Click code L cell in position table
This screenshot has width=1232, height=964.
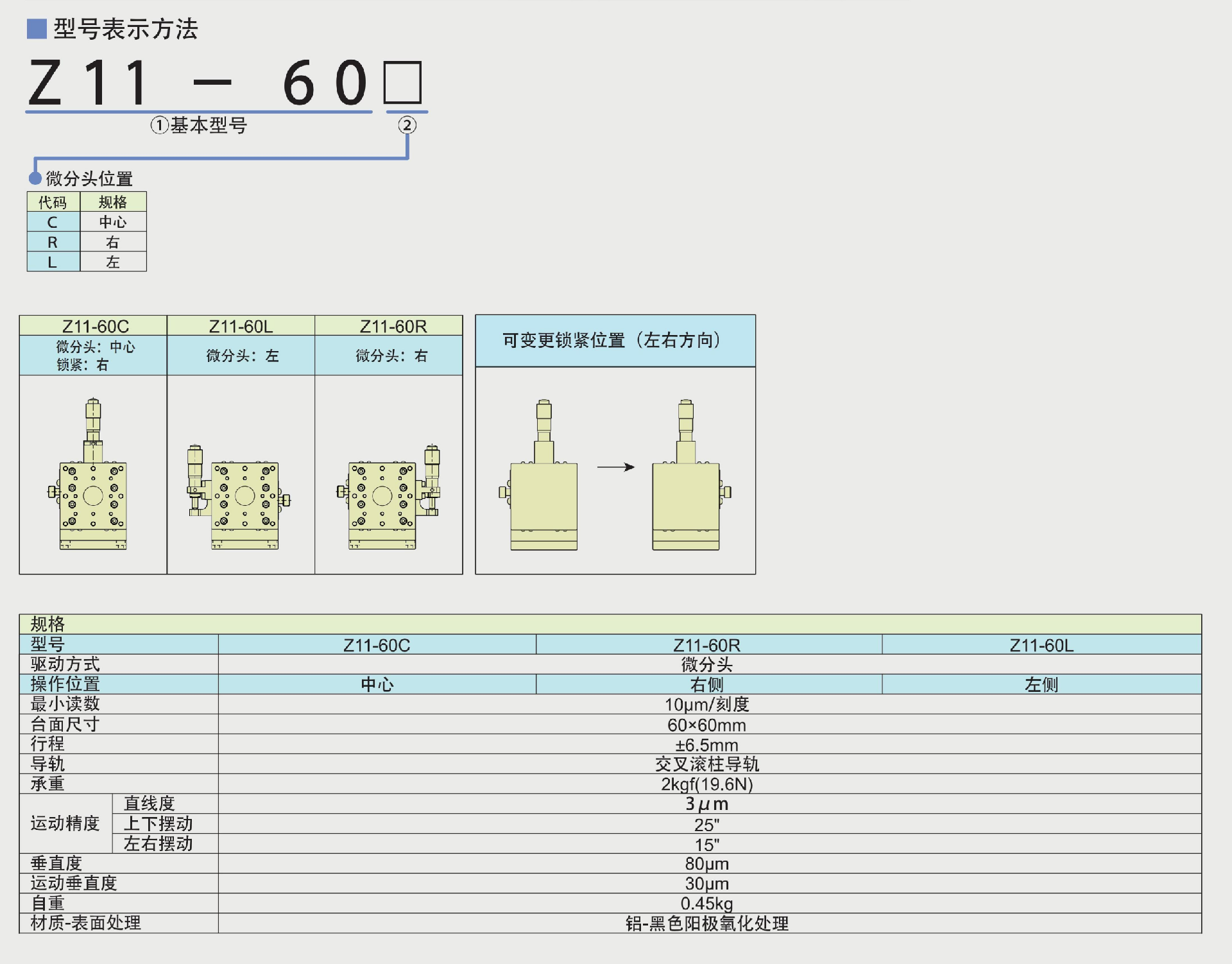pos(53,262)
